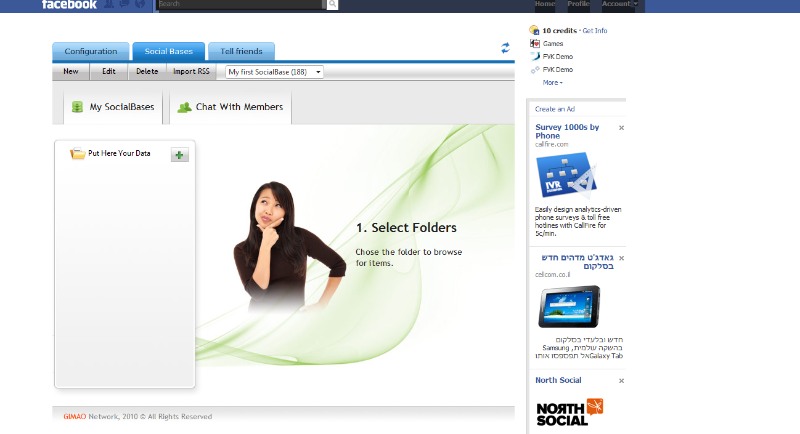Click the My SocialBases database icon
This screenshot has width=800, height=434.
[77, 107]
